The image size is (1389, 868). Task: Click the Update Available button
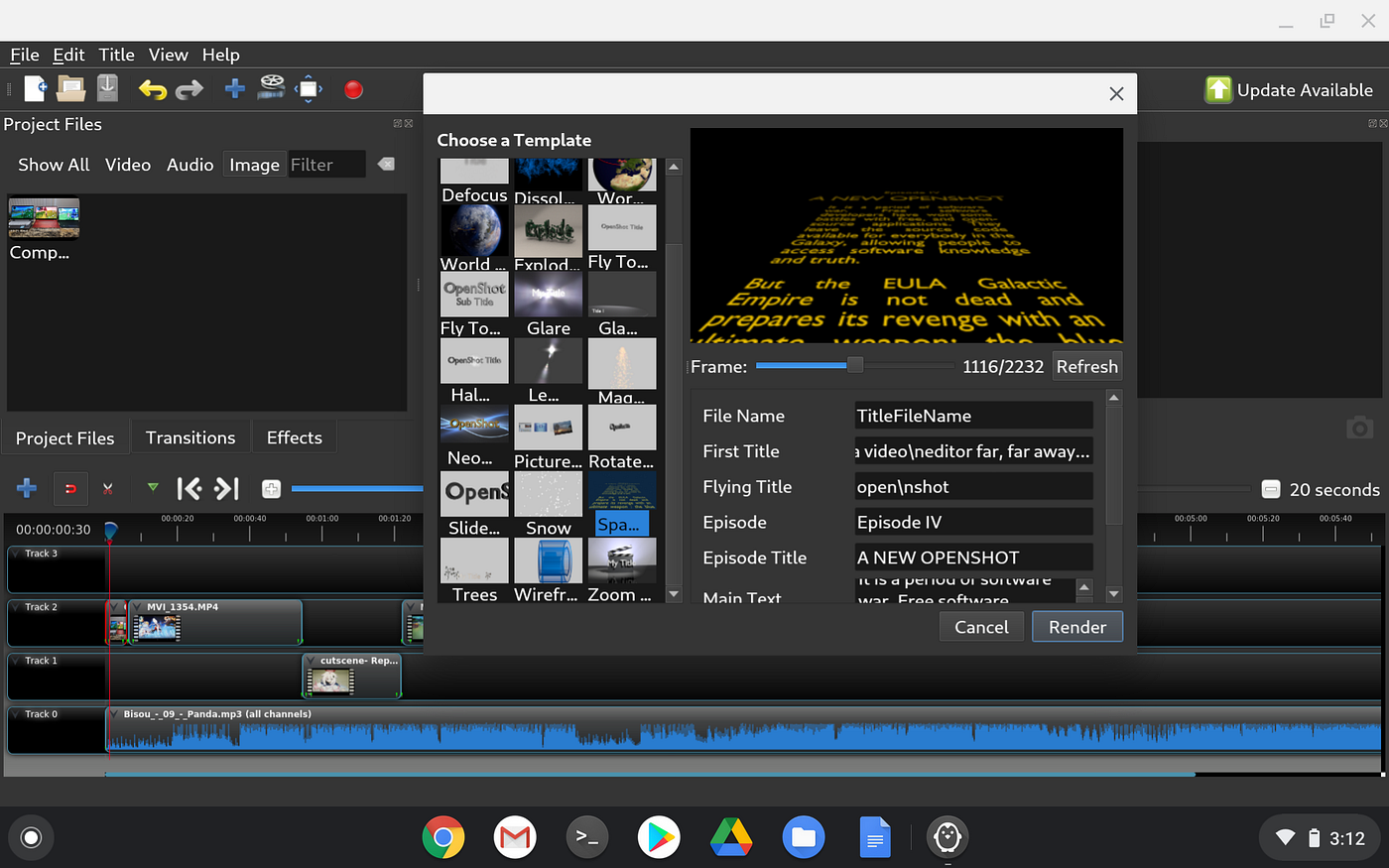point(1290,90)
